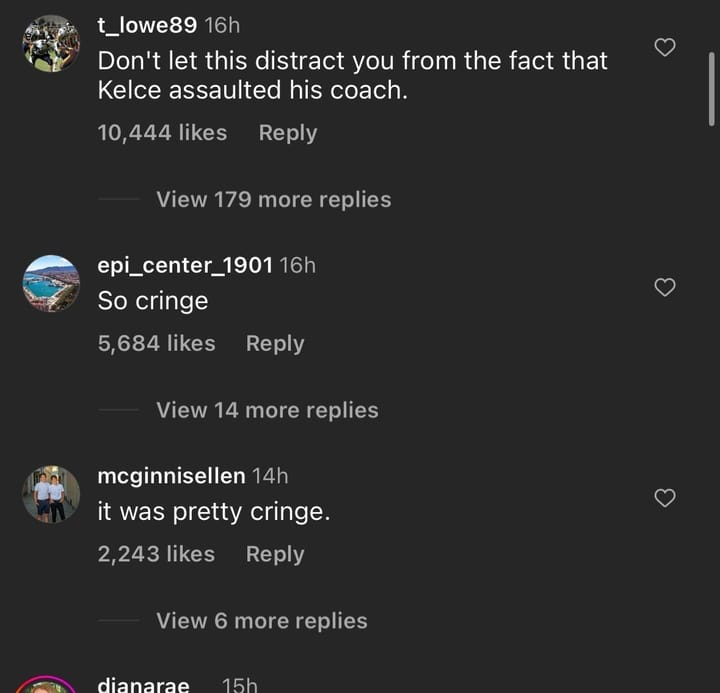See the 2,243 likes on comment

click(156, 554)
